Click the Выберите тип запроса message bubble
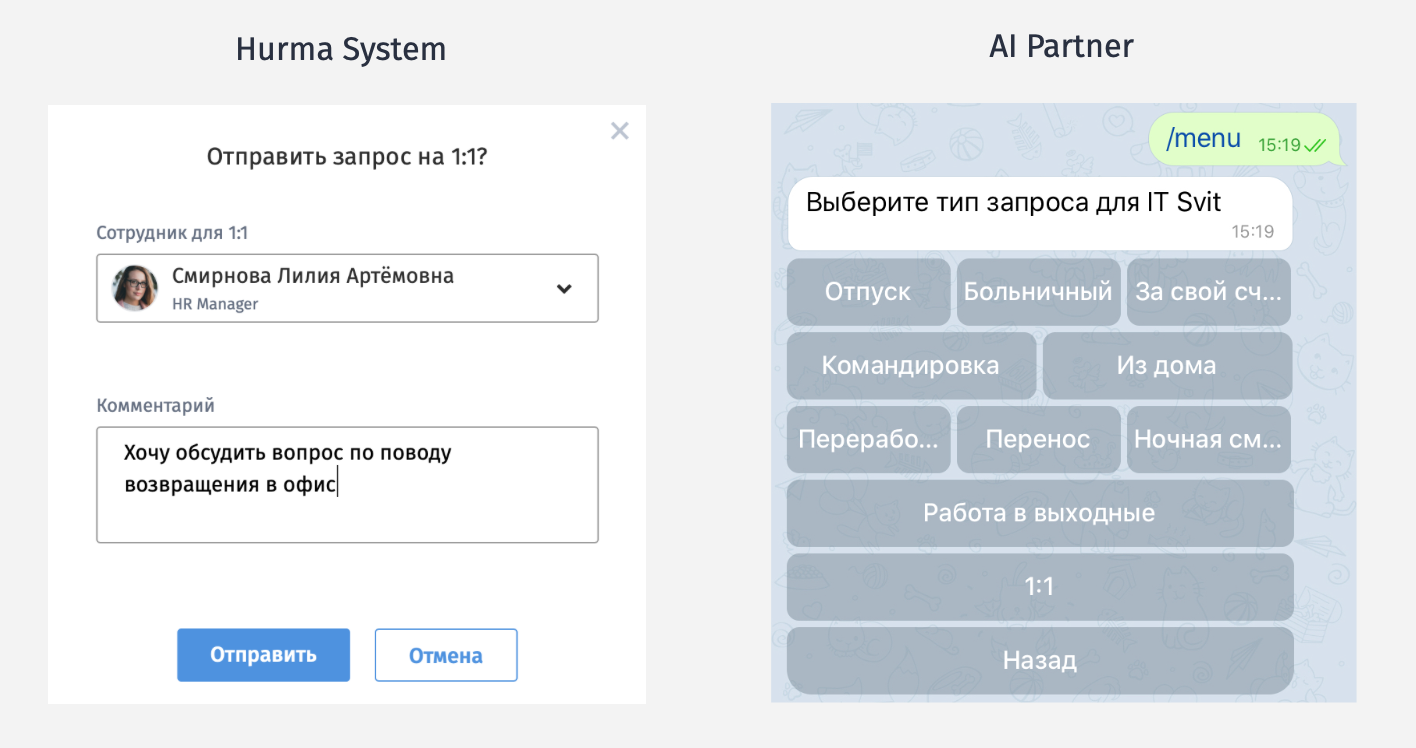1416x748 pixels. coord(1040,213)
